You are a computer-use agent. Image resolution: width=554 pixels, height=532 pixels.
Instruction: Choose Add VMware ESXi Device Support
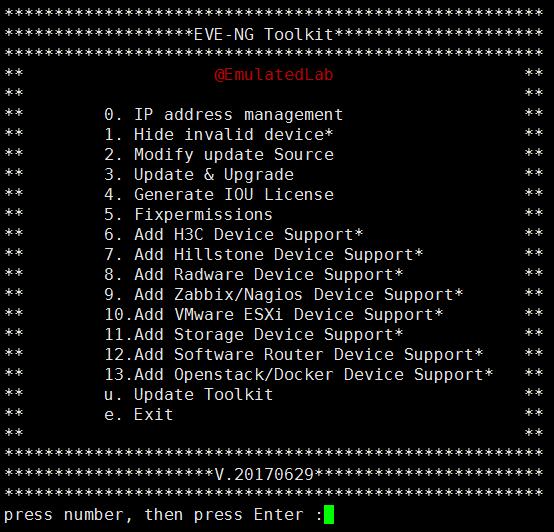[x=274, y=314]
